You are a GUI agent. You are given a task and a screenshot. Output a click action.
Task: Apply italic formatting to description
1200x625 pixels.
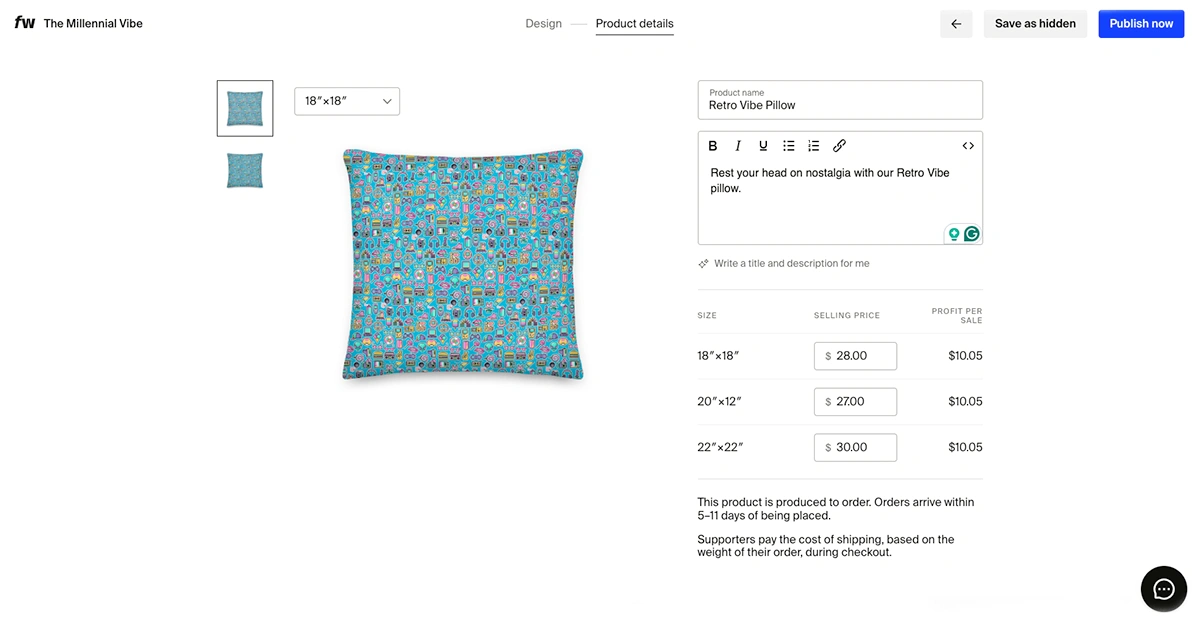(738, 146)
